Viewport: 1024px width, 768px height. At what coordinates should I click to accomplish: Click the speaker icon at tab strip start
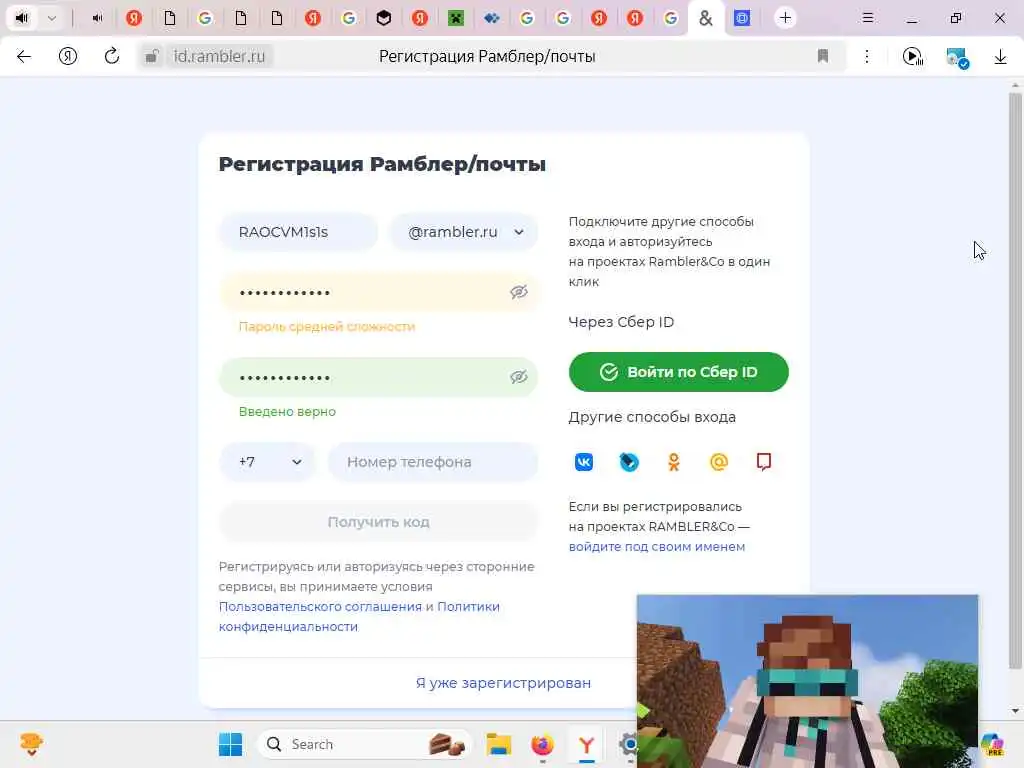pyautogui.click(x=22, y=18)
